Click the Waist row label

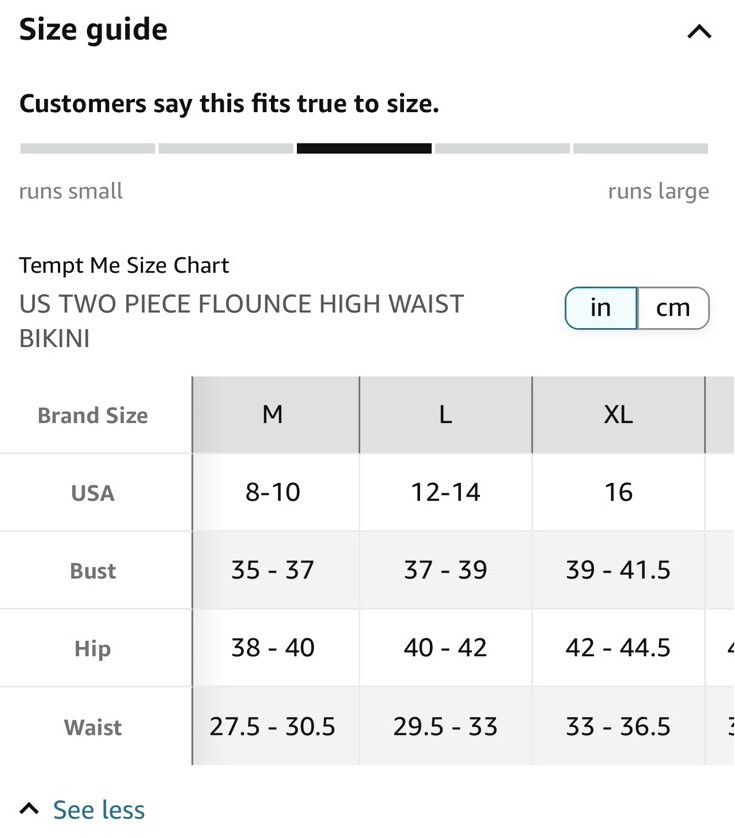(93, 727)
